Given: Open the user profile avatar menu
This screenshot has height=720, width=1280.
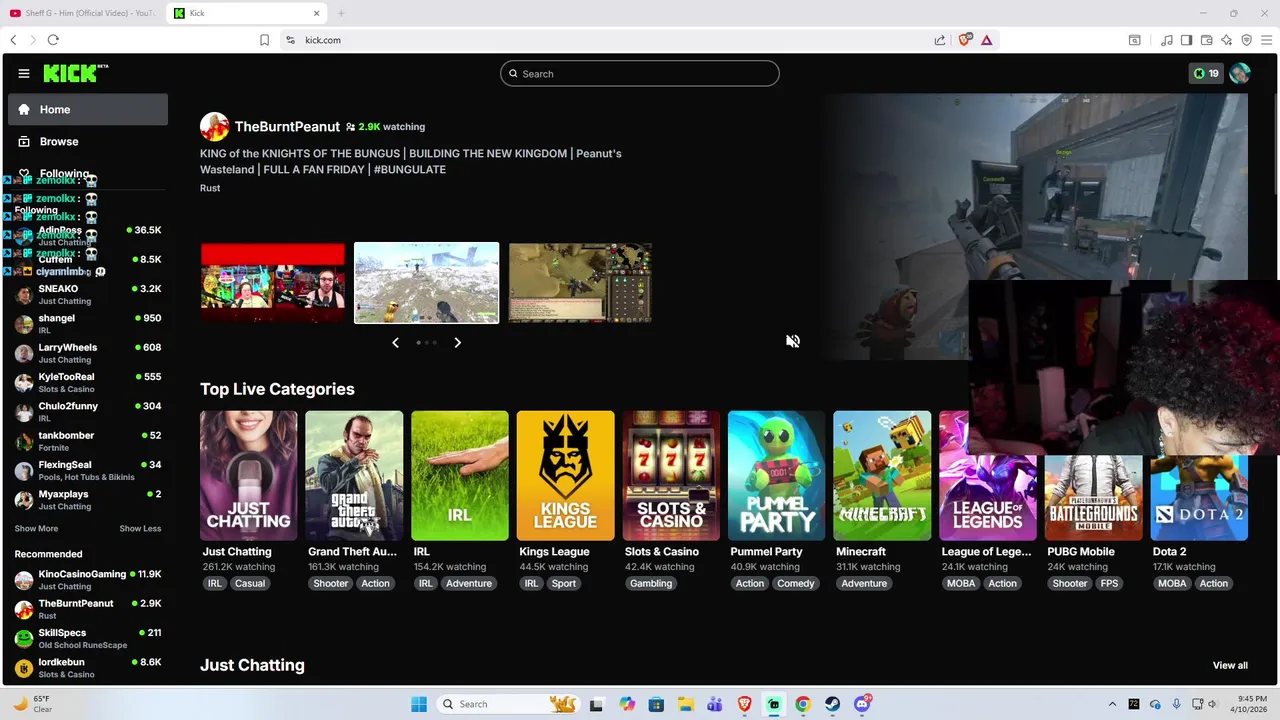Looking at the screenshot, I should [1240, 73].
